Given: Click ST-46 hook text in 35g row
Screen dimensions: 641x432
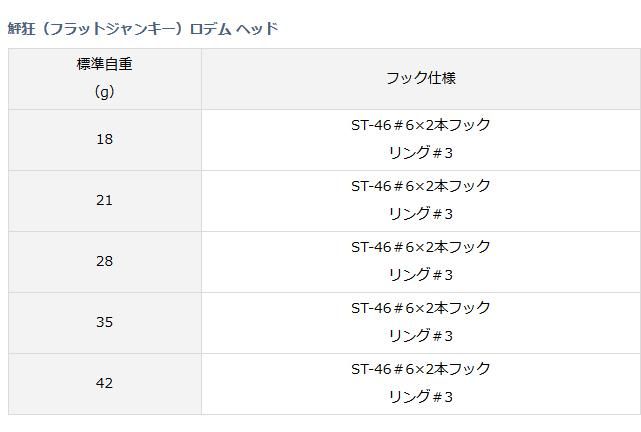Looking at the screenshot, I should (x=420, y=308).
